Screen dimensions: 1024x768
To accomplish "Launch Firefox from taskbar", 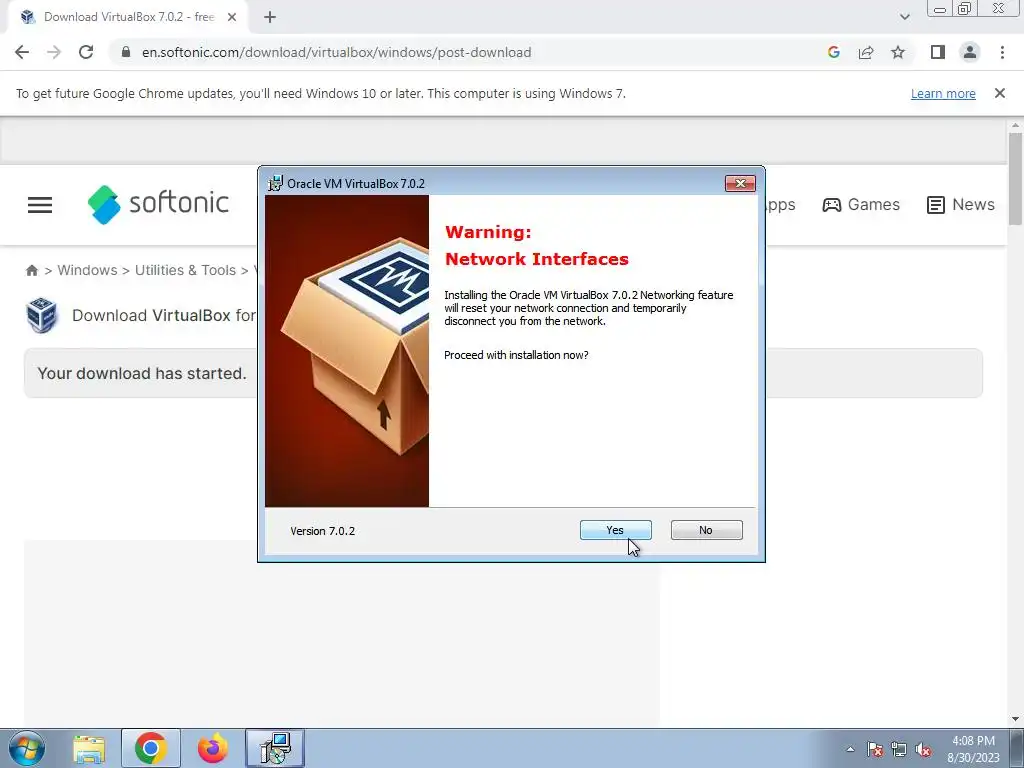I will coord(213,748).
